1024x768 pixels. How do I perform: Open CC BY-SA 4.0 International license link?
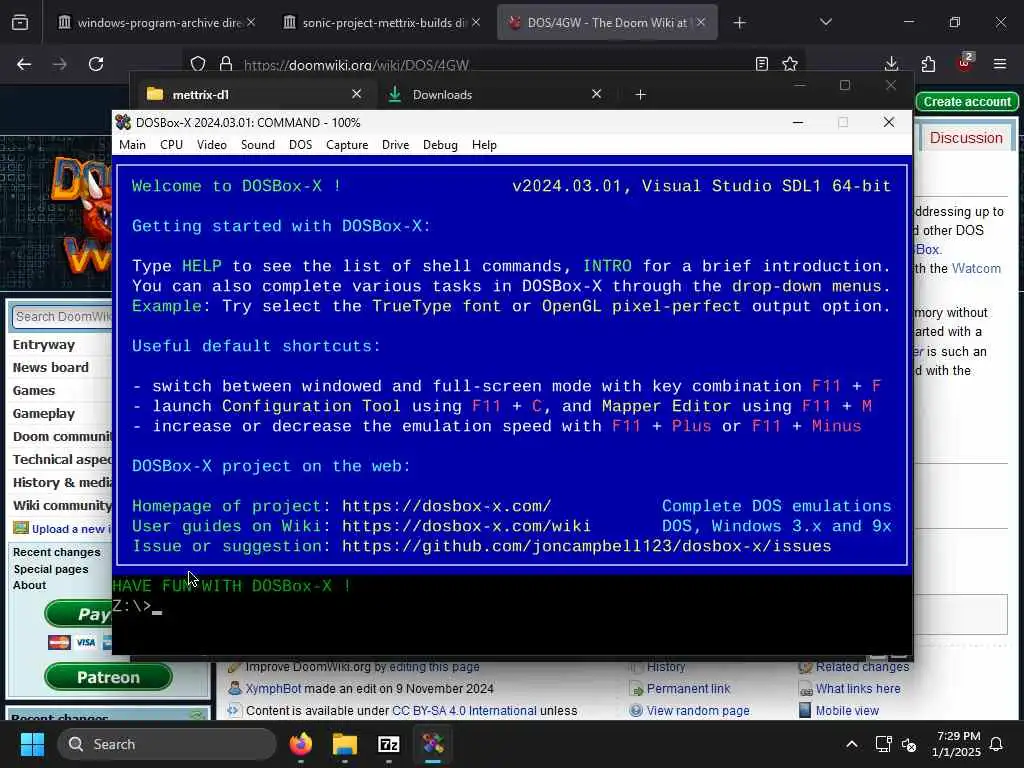(464, 711)
